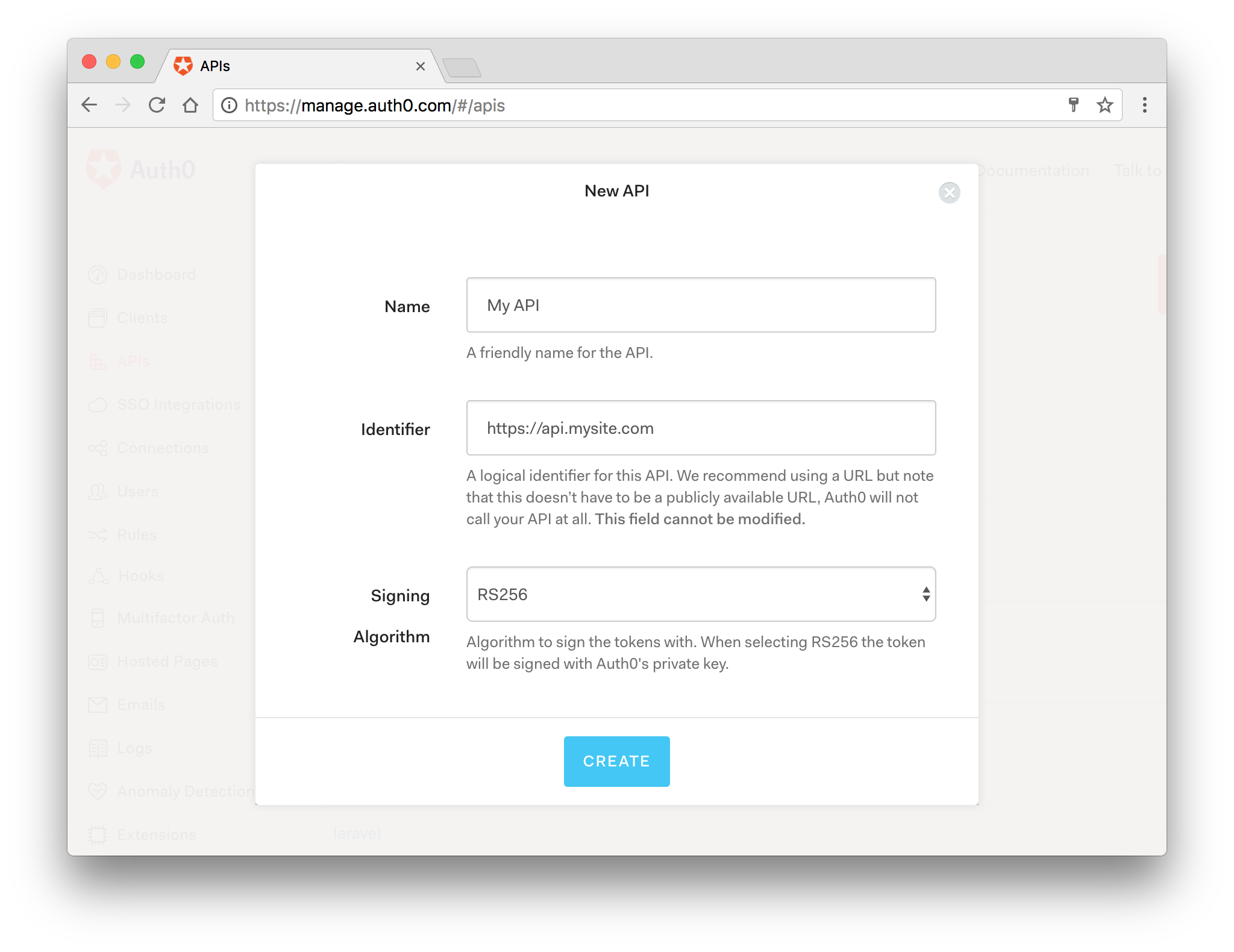Open Extensions in the sidebar
This screenshot has width=1234, height=952.
[x=142, y=835]
